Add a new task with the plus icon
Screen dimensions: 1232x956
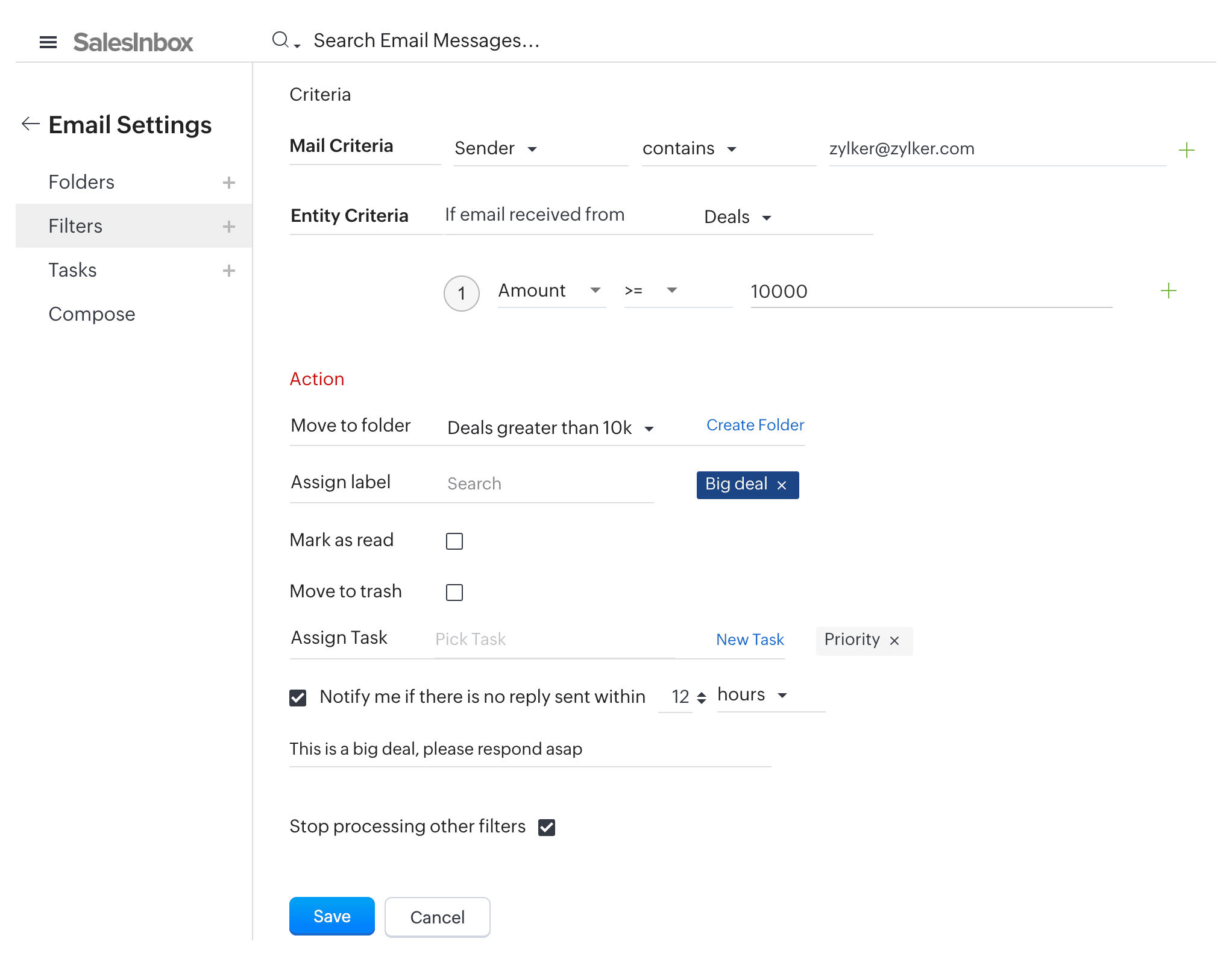pos(228,271)
